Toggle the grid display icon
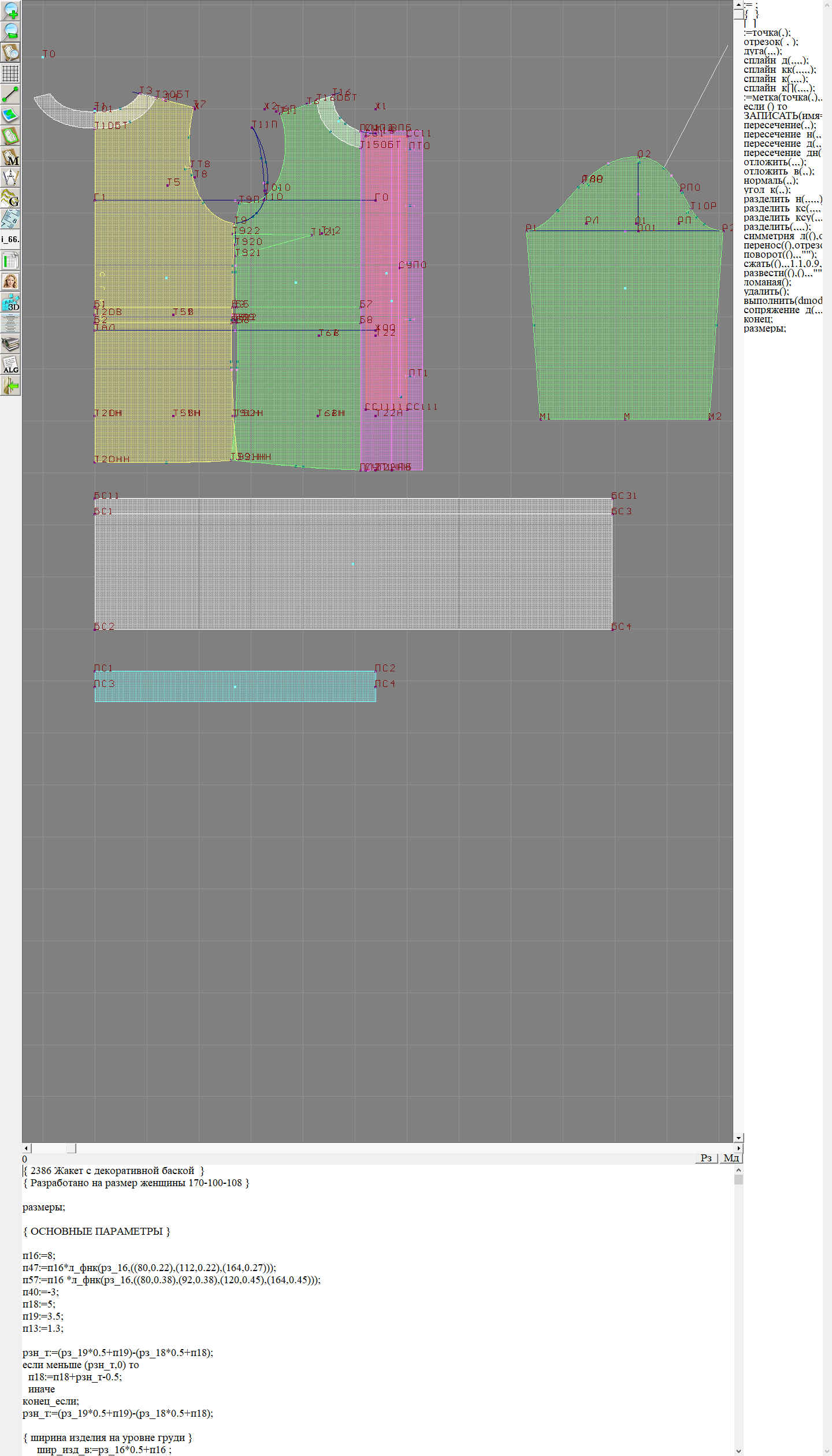Image resolution: width=832 pixels, height=1456 pixels. 10,73
